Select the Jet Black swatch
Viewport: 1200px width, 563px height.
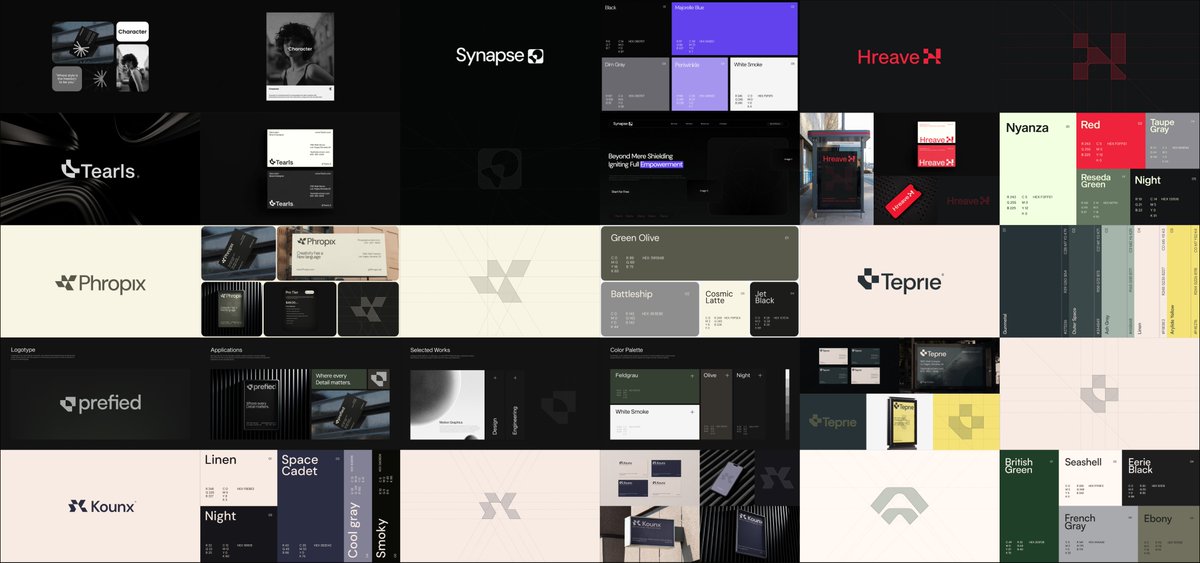tap(775, 308)
